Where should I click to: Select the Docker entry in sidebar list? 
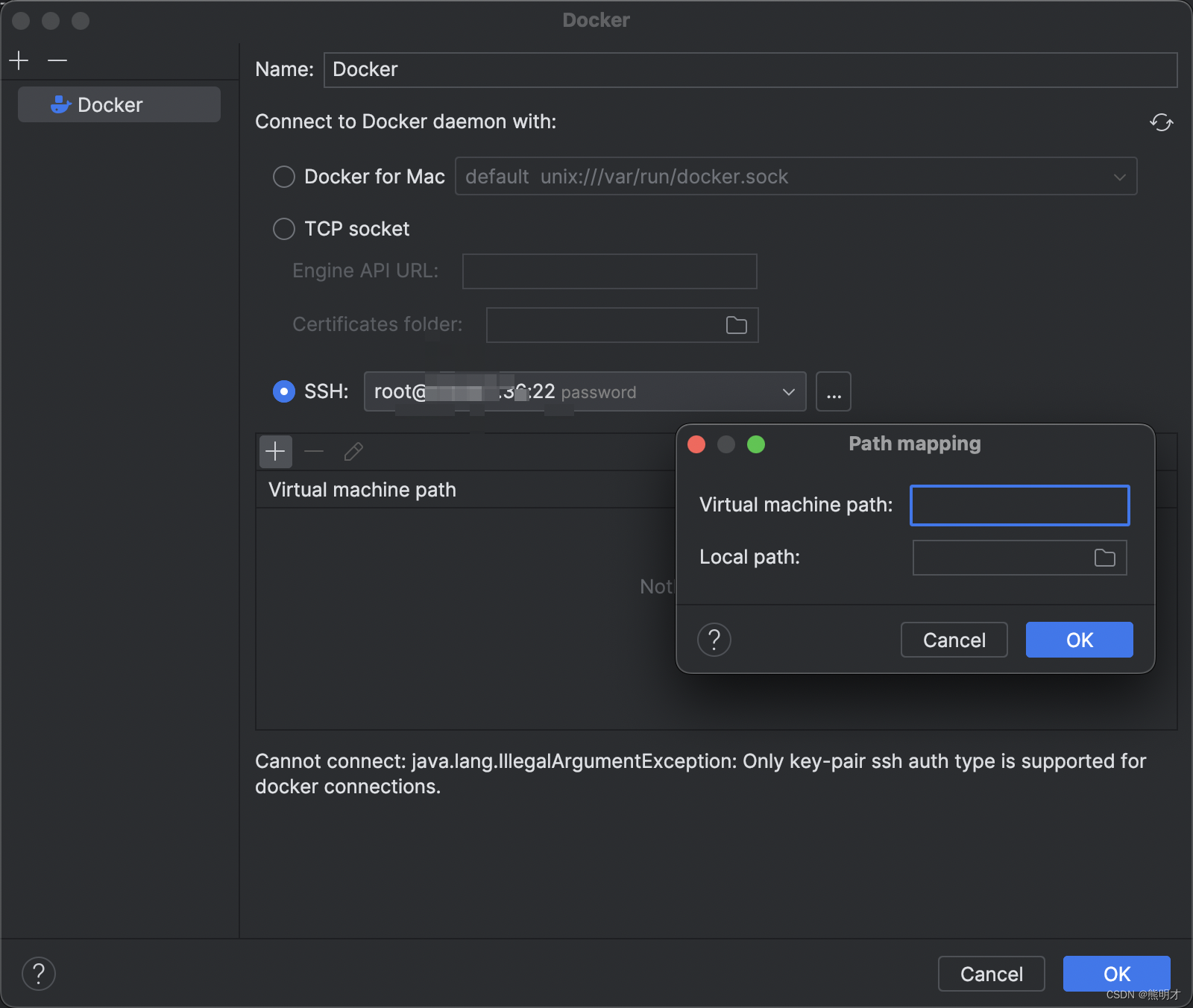tap(119, 104)
